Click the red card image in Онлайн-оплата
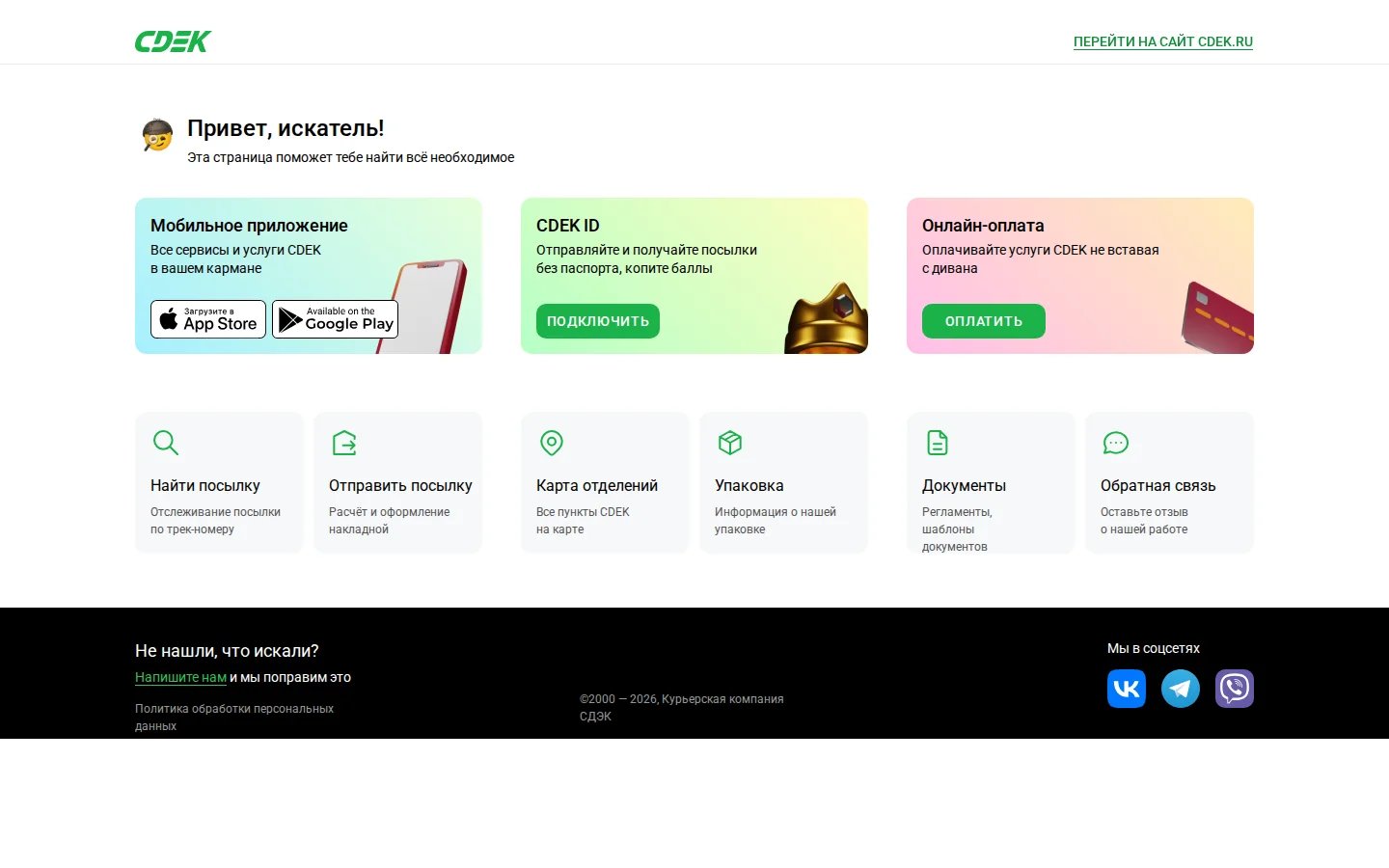The height and width of the screenshot is (868, 1389). tap(1217, 318)
